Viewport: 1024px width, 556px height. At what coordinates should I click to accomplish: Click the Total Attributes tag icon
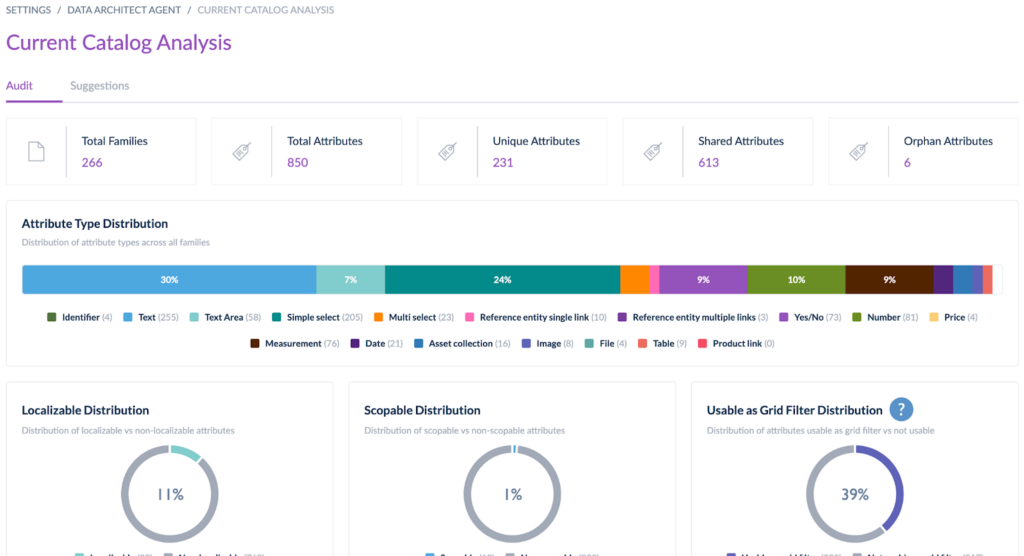pyautogui.click(x=242, y=151)
